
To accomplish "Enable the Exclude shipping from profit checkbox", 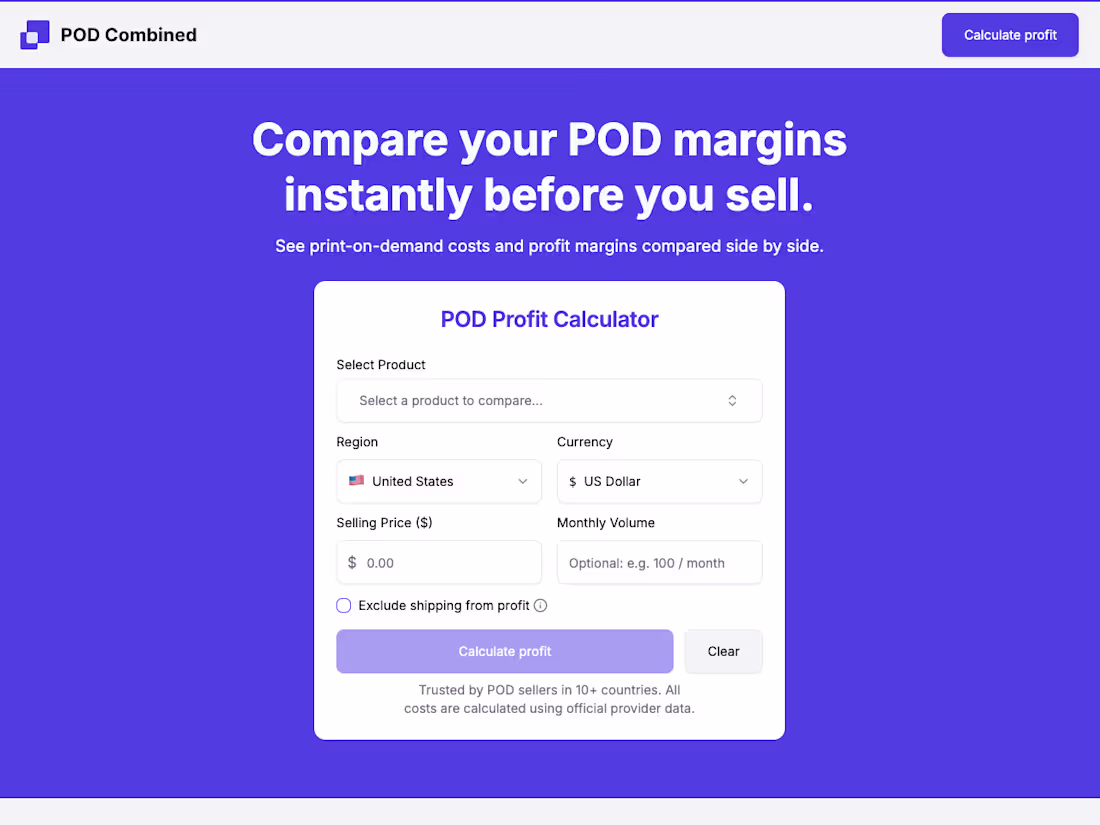I will click(x=343, y=605).
